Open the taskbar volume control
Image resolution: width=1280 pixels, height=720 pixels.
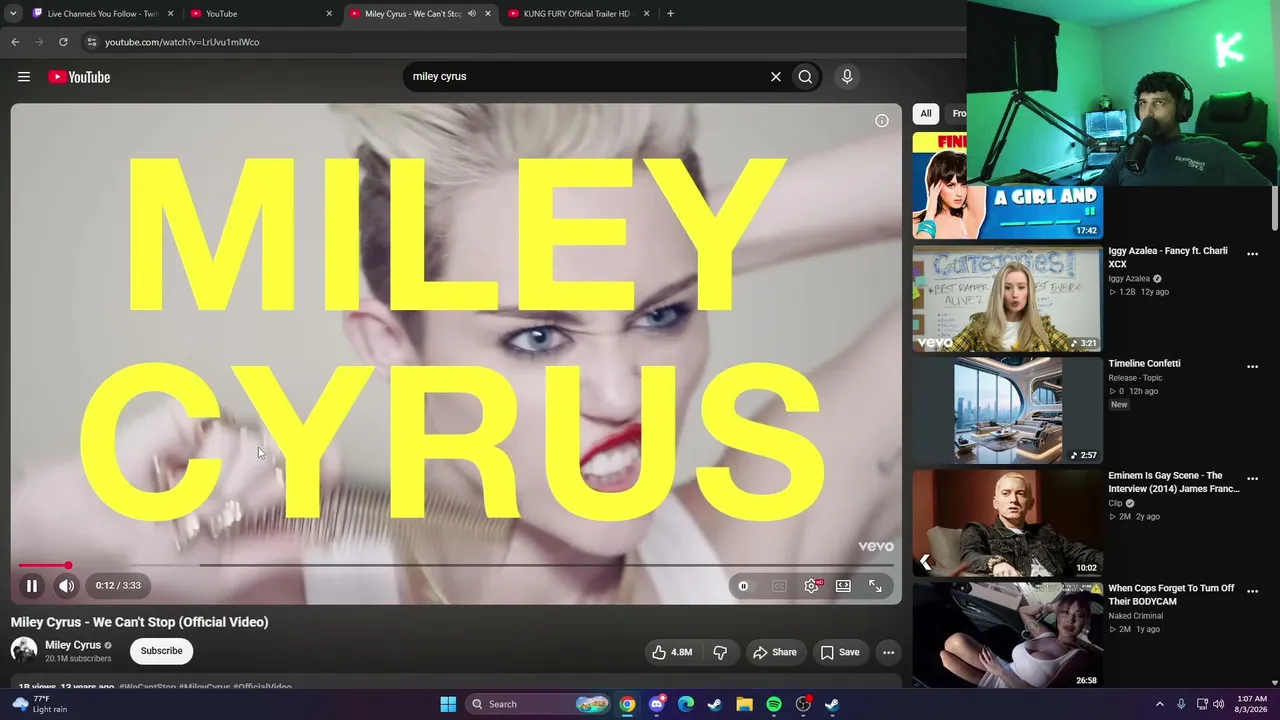coord(1218,704)
